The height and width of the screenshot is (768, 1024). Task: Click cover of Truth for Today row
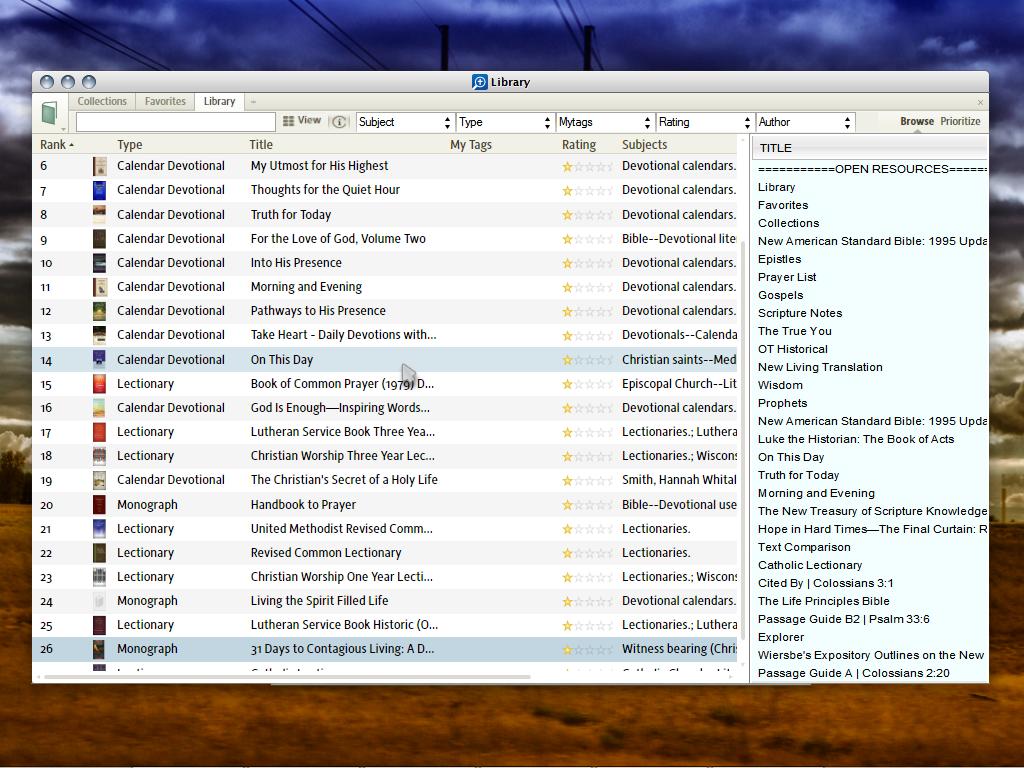coord(99,214)
